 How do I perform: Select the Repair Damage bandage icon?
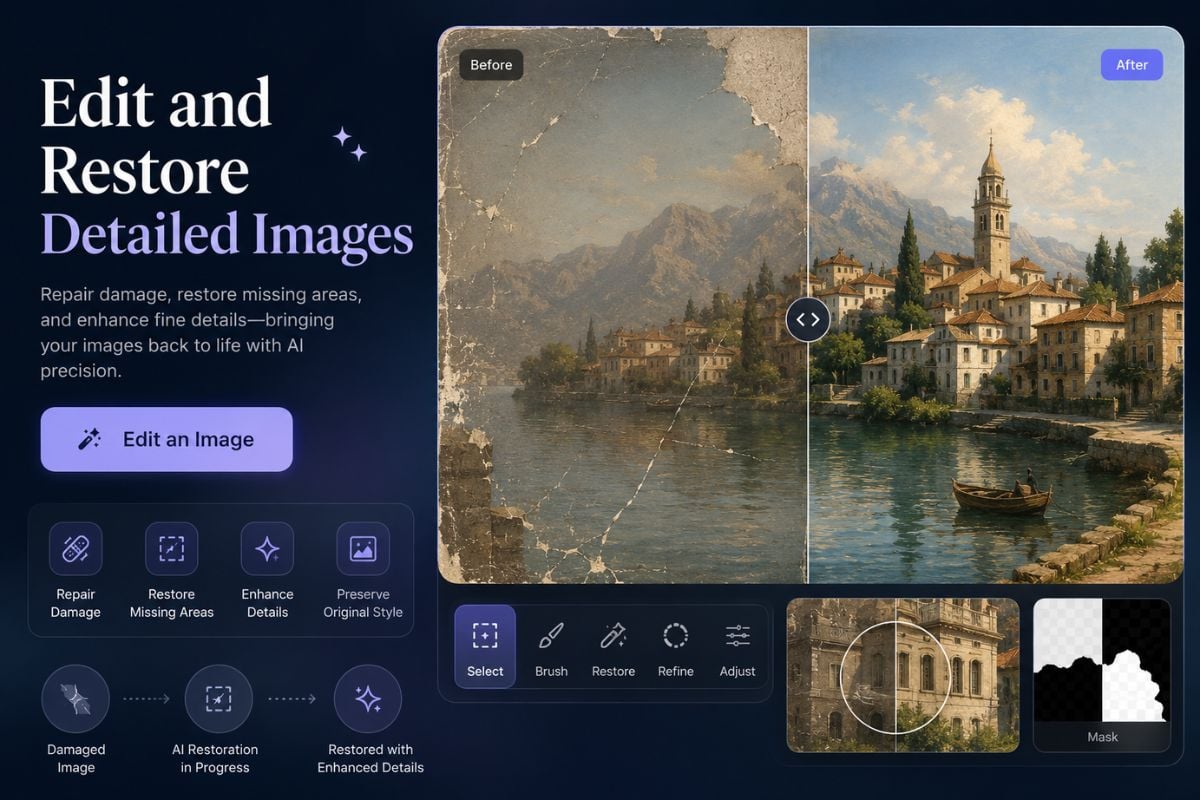(x=75, y=548)
